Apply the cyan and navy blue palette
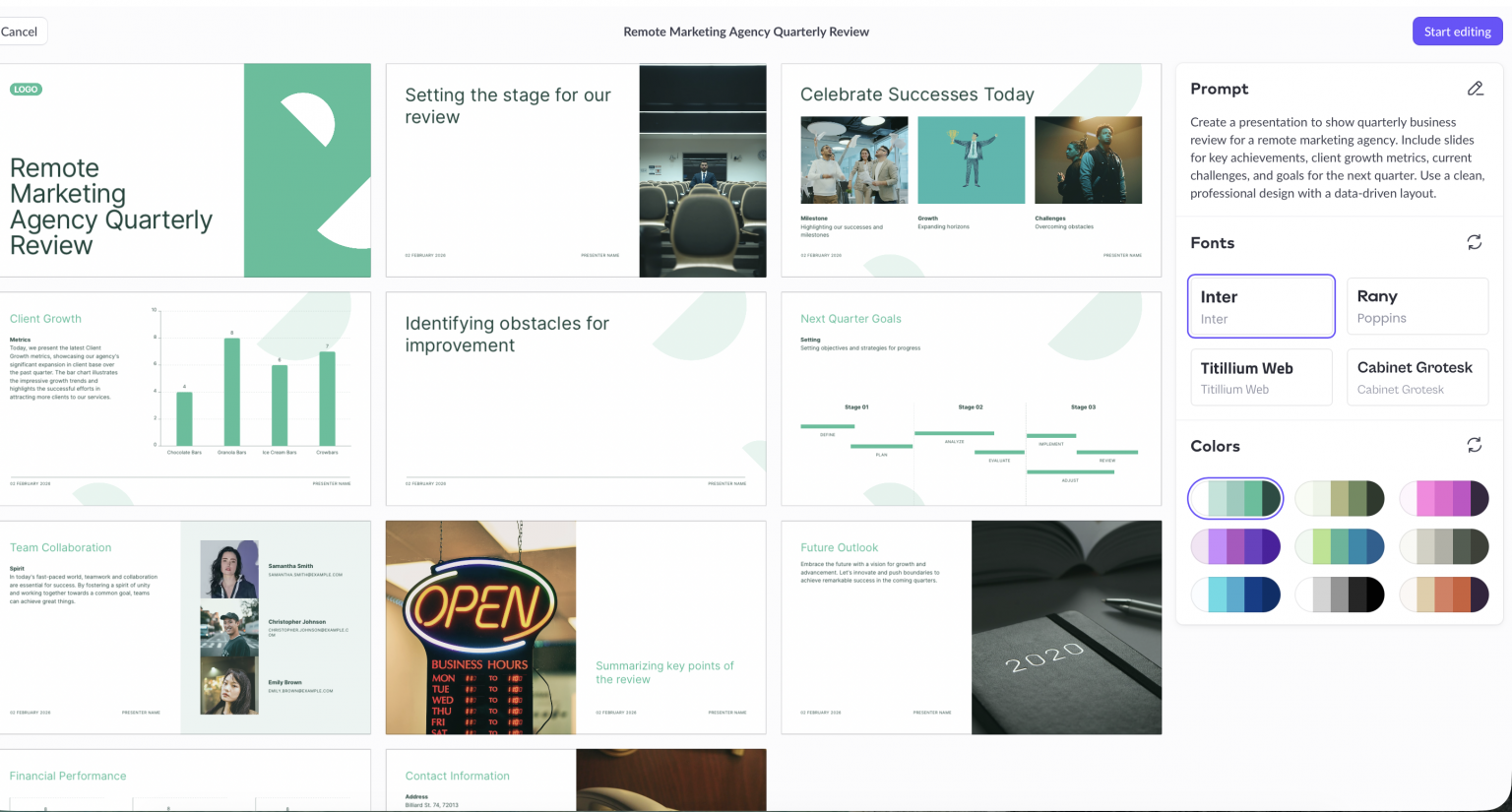 pyautogui.click(x=1235, y=594)
